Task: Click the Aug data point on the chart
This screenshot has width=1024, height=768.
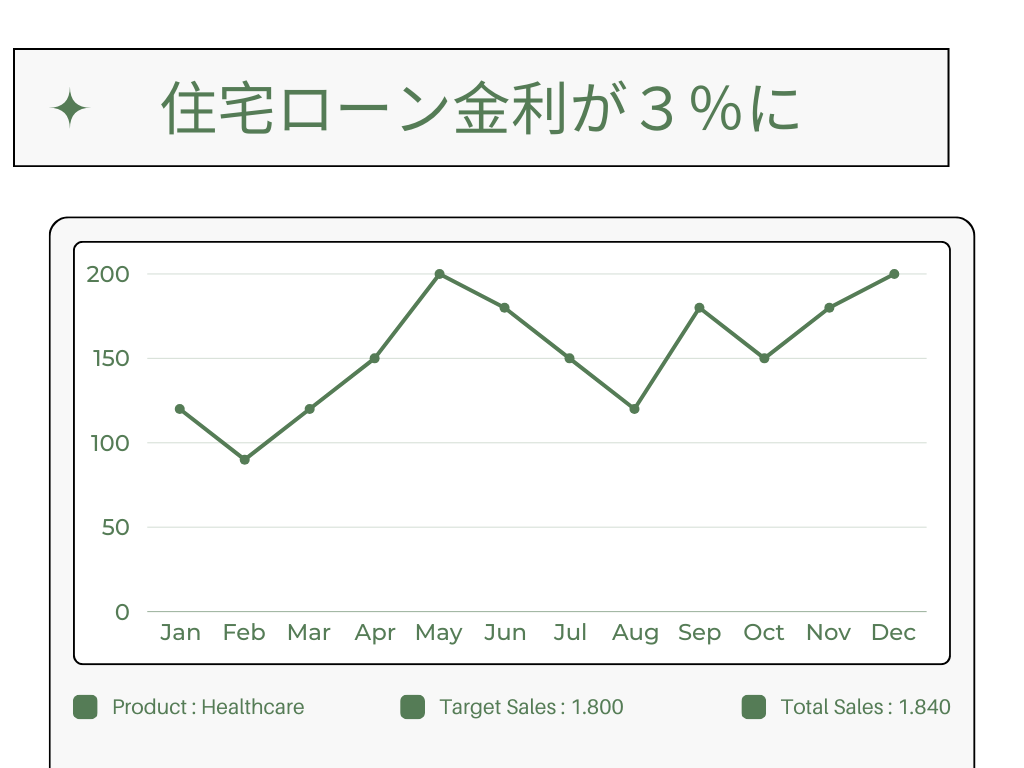Action: pyautogui.click(x=634, y=409)
